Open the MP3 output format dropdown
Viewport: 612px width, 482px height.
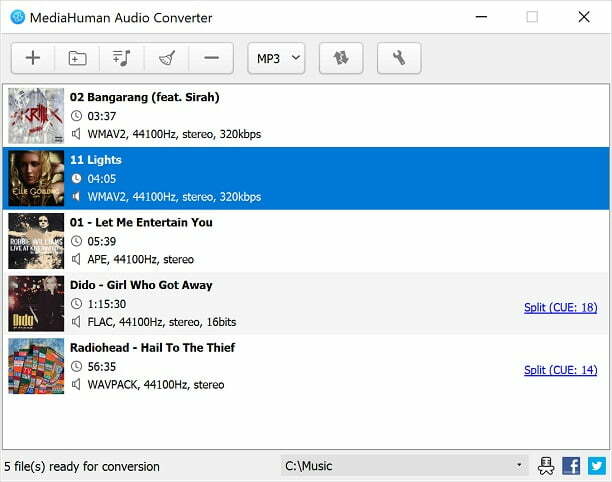(276, 58)
